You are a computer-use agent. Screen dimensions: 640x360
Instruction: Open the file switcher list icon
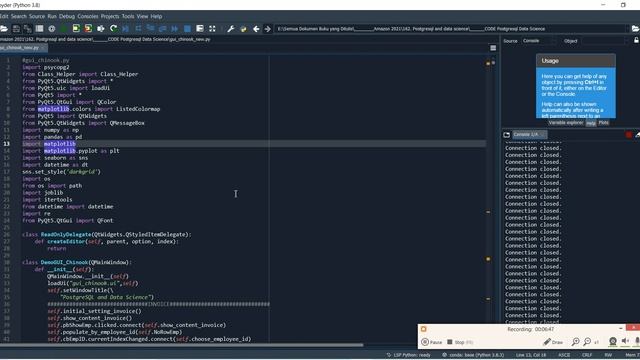coord(40,29)
